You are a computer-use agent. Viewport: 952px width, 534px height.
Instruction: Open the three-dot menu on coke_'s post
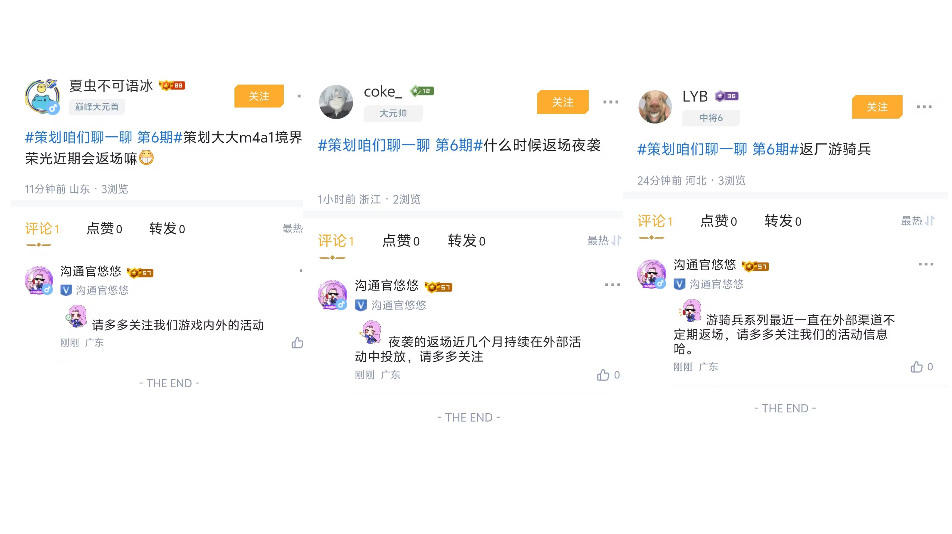pyautogui.click(x=611, y=102)
